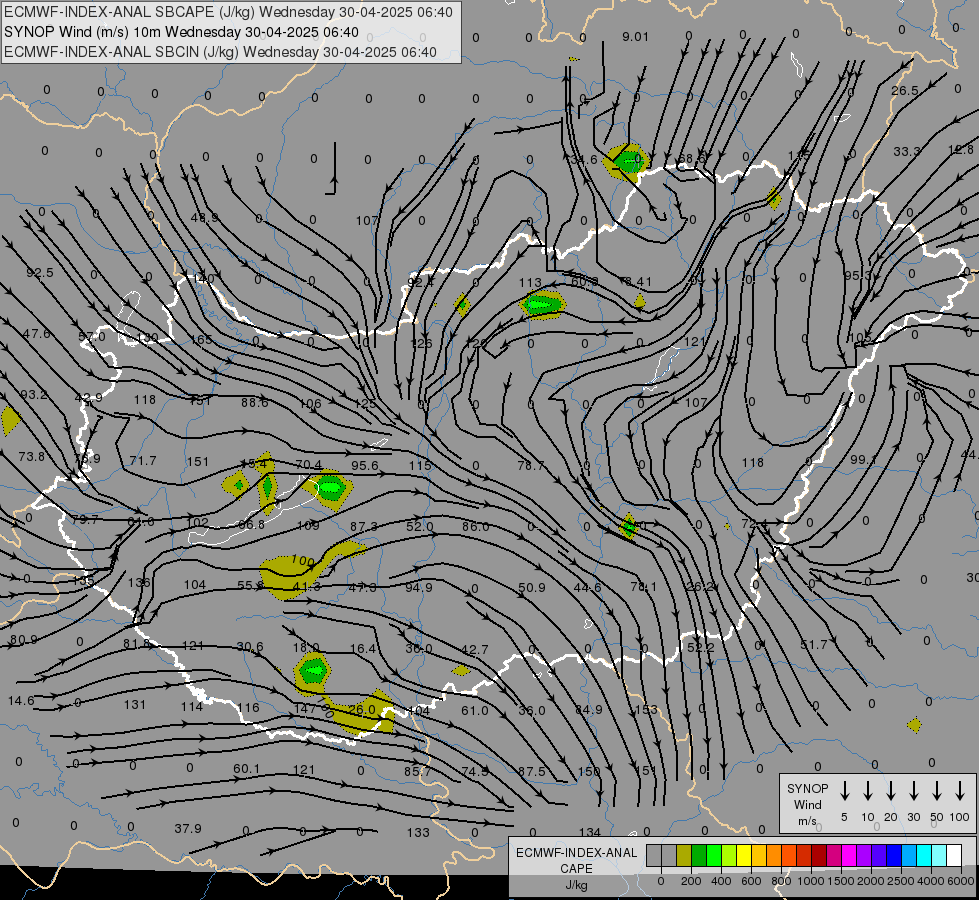
Task: Pick the pure yellow CAPE legend swatch
Action: 744,856
